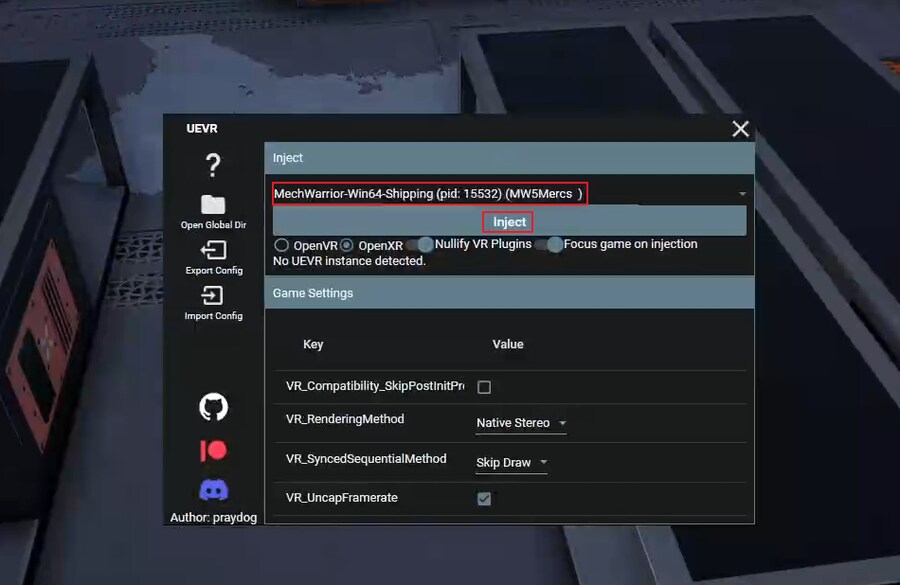Close the UEVR window with X

pyautogui.click(x=740, y=129)
